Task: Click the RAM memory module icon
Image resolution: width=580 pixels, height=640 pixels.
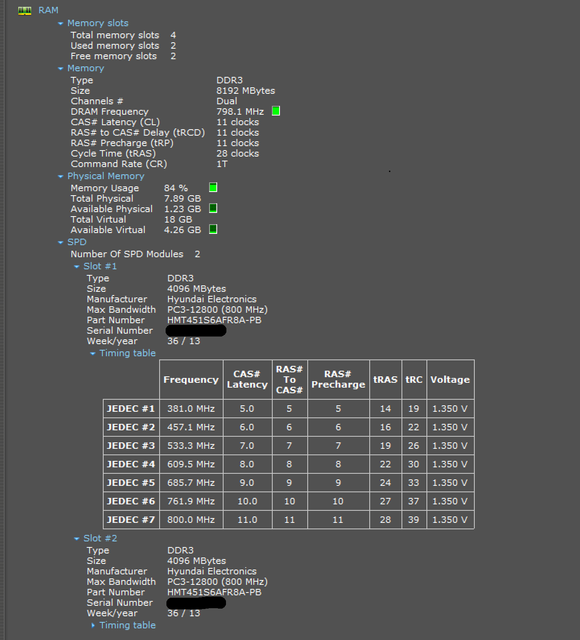Action: pos(24,11)
